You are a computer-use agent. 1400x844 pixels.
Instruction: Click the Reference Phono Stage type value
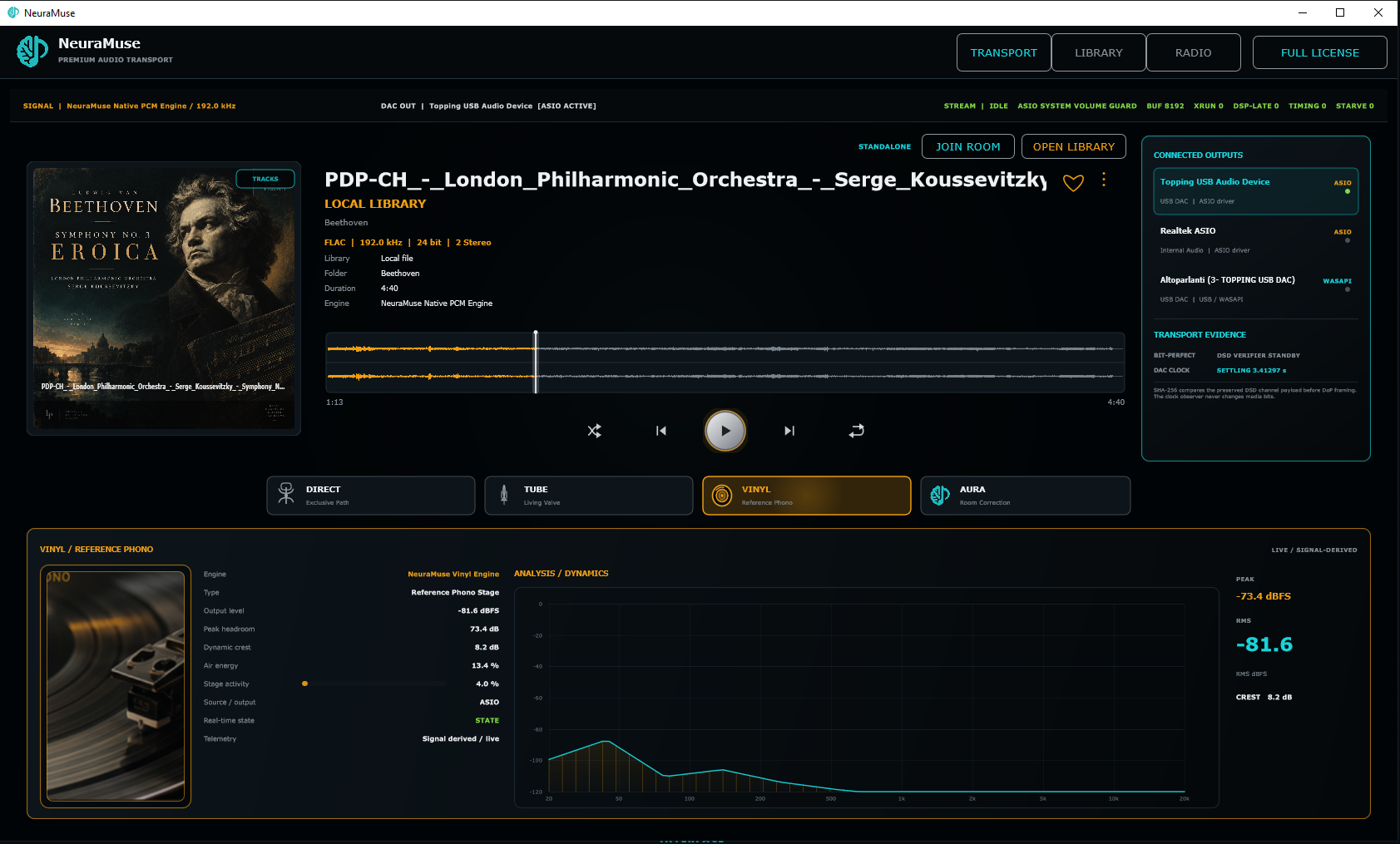[x=455, y=593]
